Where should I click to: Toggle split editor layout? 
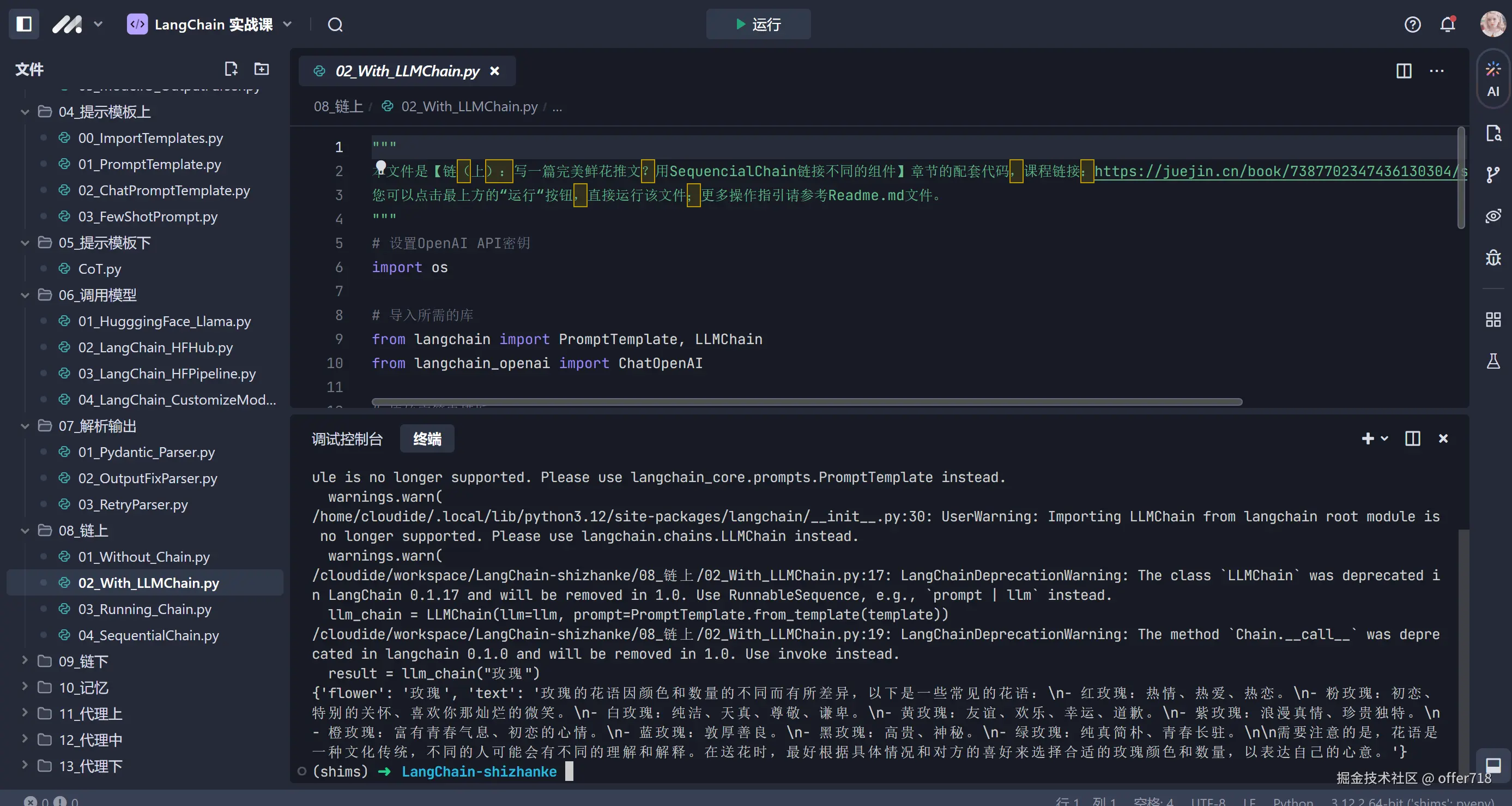click(1404, 71)
